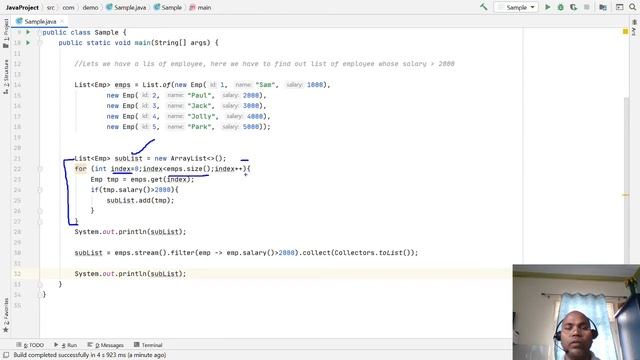Click the fold marker closing the main method

click(x=40, y=284)
